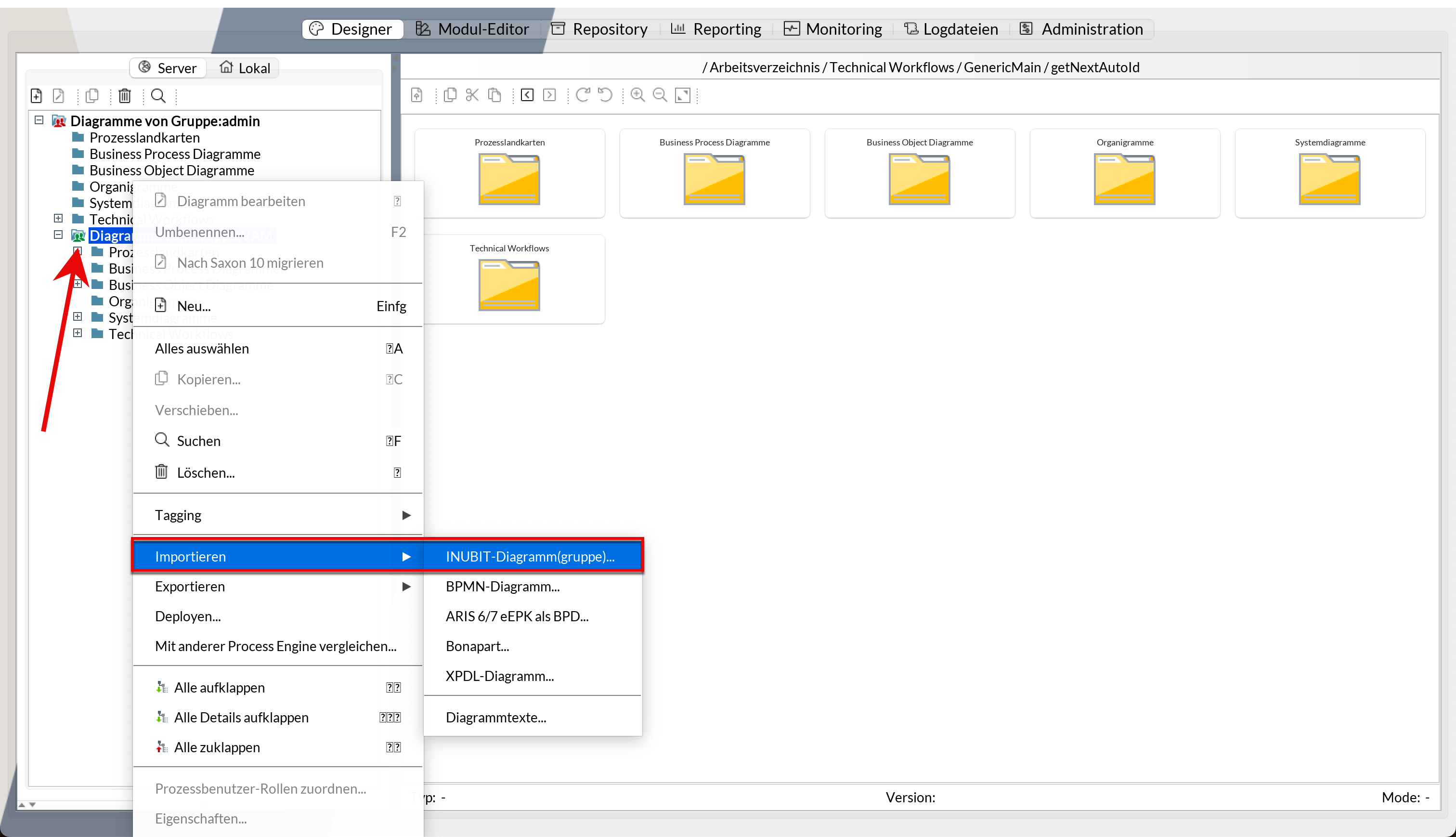Open the Tagging submenu arrow
1456x837 pixels.
click(406, 515)
